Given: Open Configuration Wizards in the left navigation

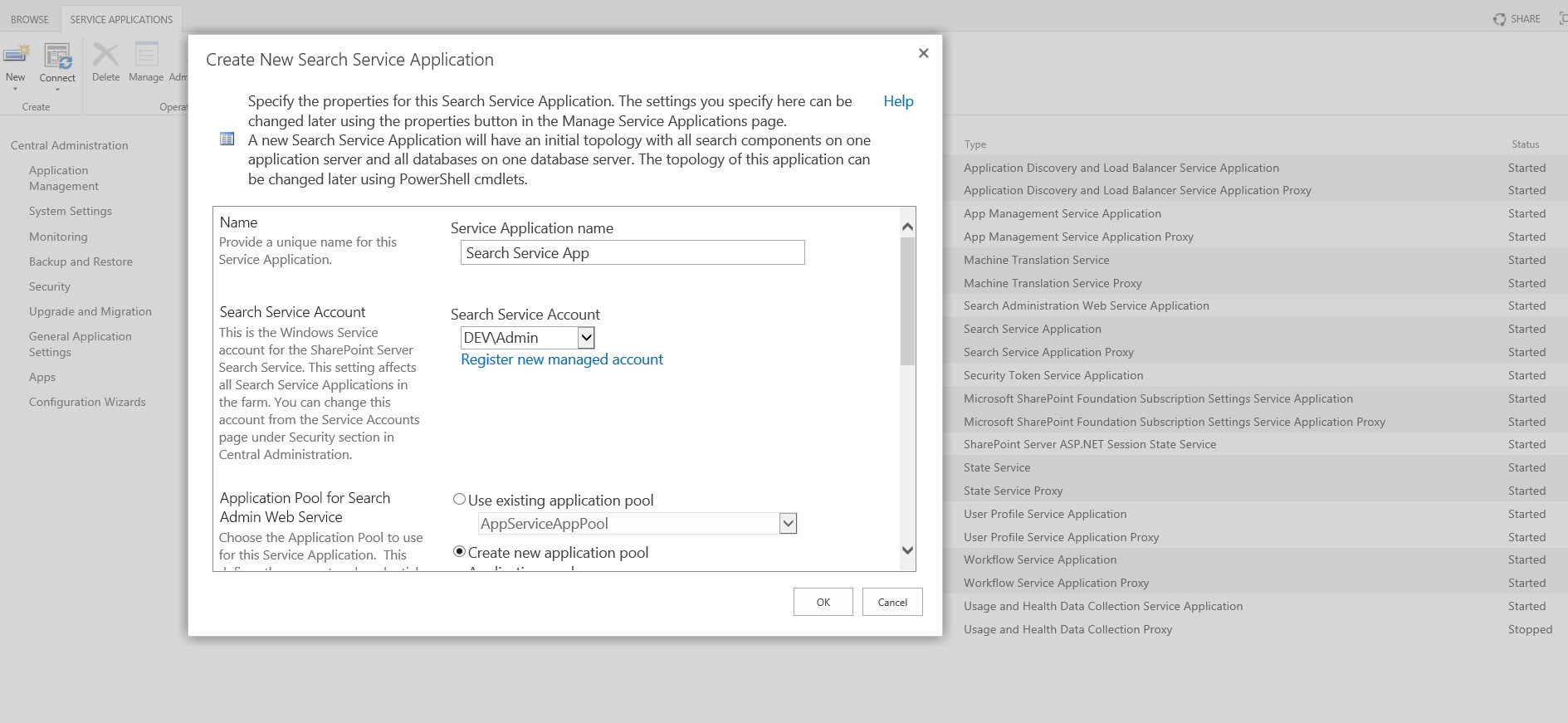Looking at the screenshot, I should click(87, 402).
